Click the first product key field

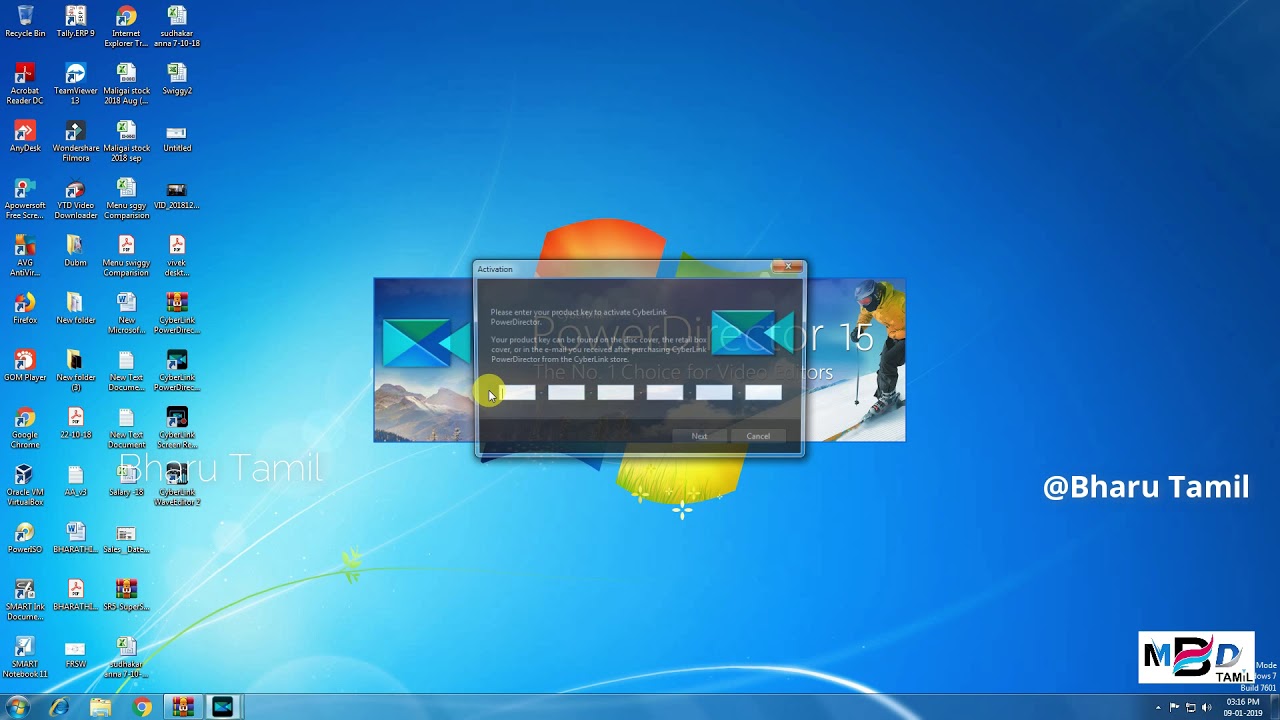point(517,393)
